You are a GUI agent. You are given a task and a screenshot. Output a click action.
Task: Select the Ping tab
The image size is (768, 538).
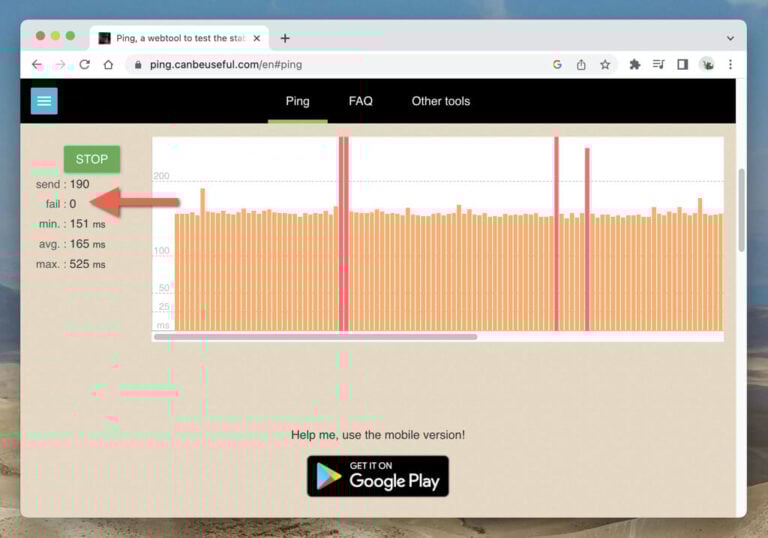pos(297,101)
